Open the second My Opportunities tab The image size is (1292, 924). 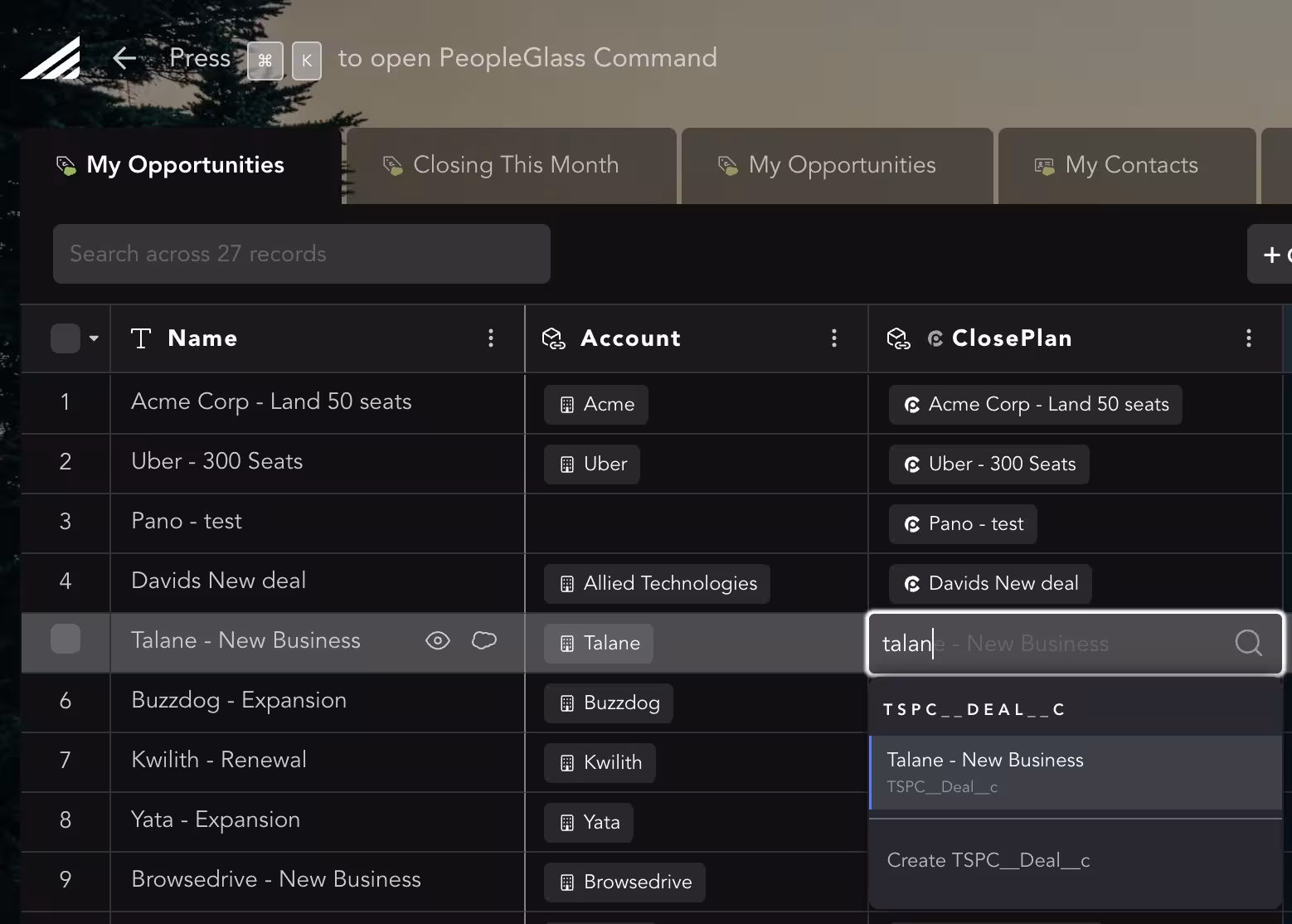point(838,165)
